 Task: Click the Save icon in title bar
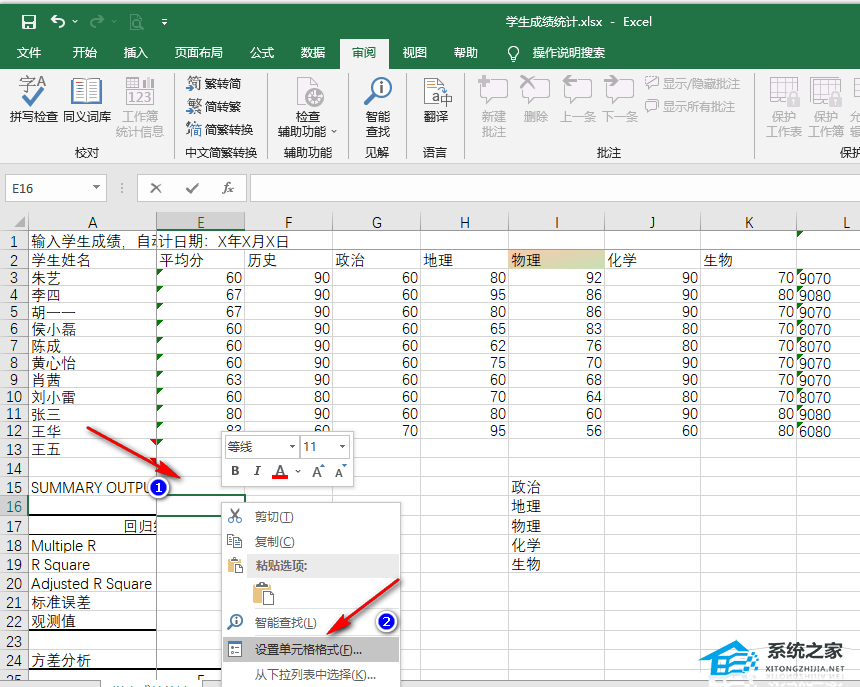point(29,21)
